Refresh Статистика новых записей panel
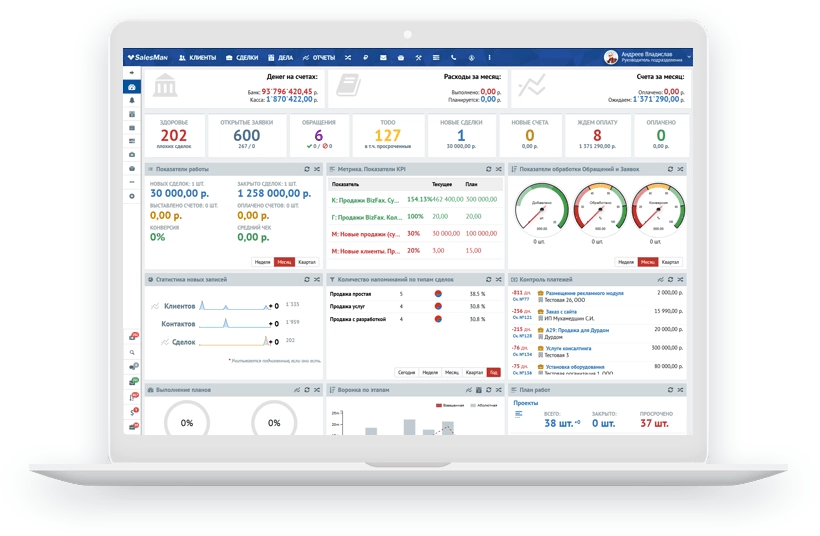The width and height of the screenshot is (820, 536). (307, 280)
